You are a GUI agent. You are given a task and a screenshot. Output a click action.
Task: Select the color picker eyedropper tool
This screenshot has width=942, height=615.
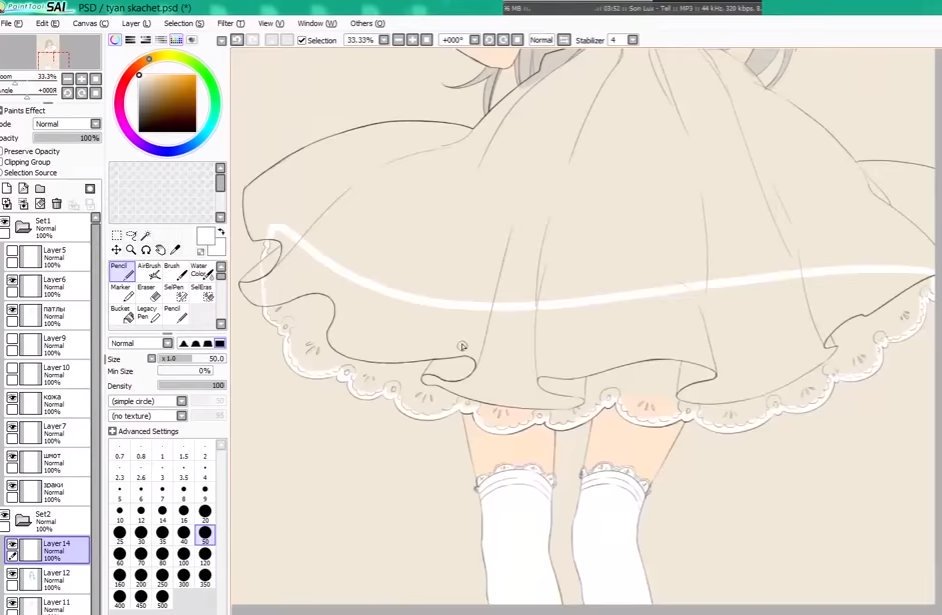(x=176, y=249)
